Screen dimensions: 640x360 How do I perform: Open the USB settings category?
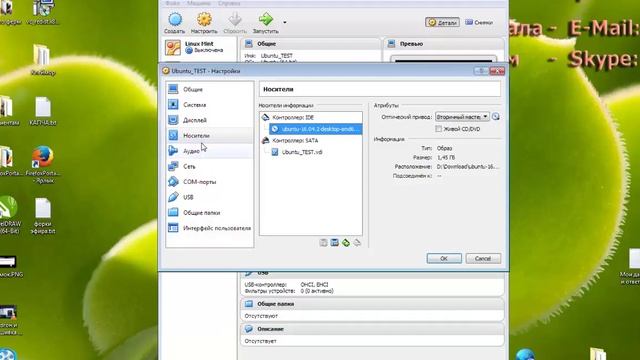coord(210,197)
